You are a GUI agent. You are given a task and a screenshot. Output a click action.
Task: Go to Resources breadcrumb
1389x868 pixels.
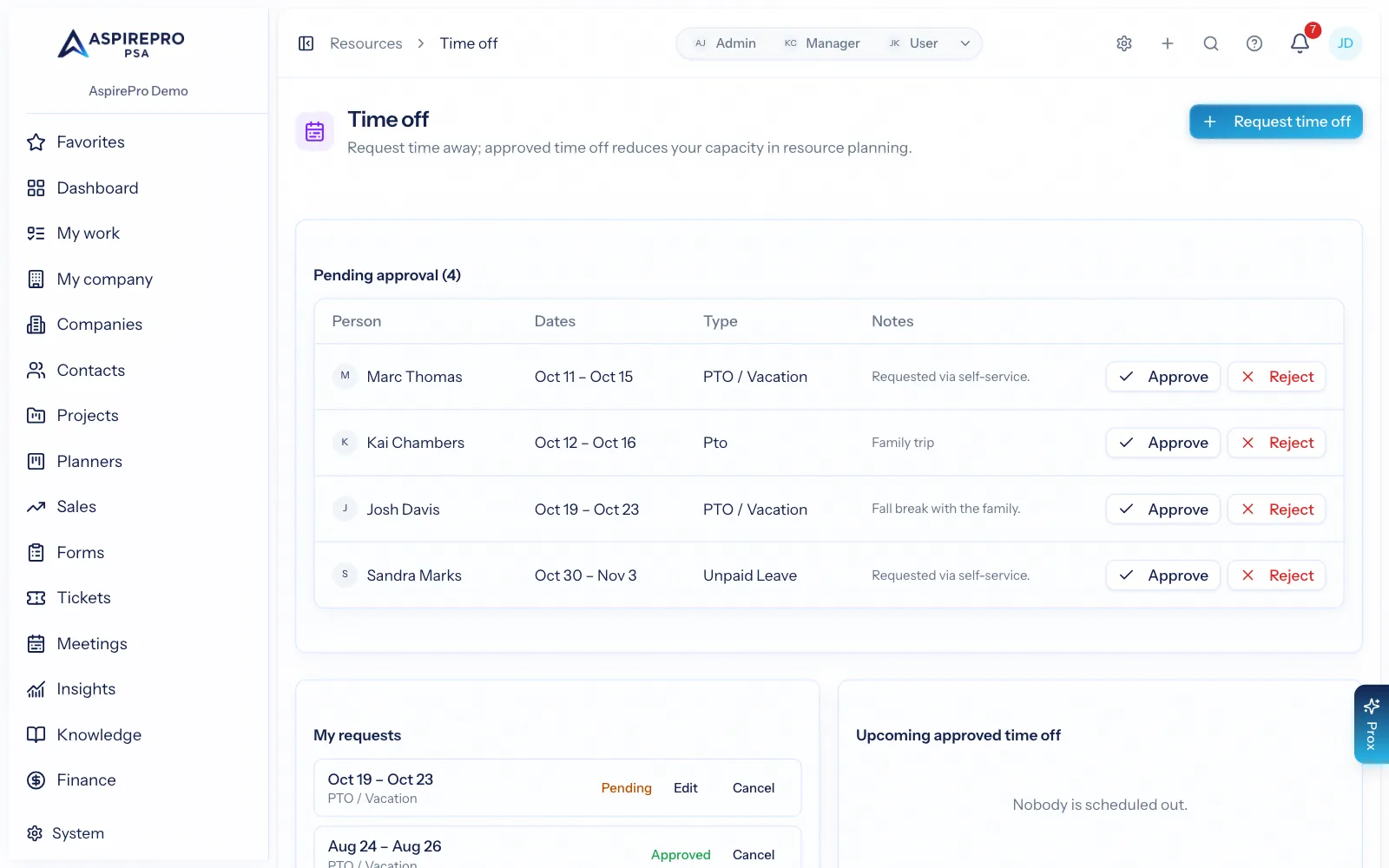pyautogui.click(x=365, y=43)
